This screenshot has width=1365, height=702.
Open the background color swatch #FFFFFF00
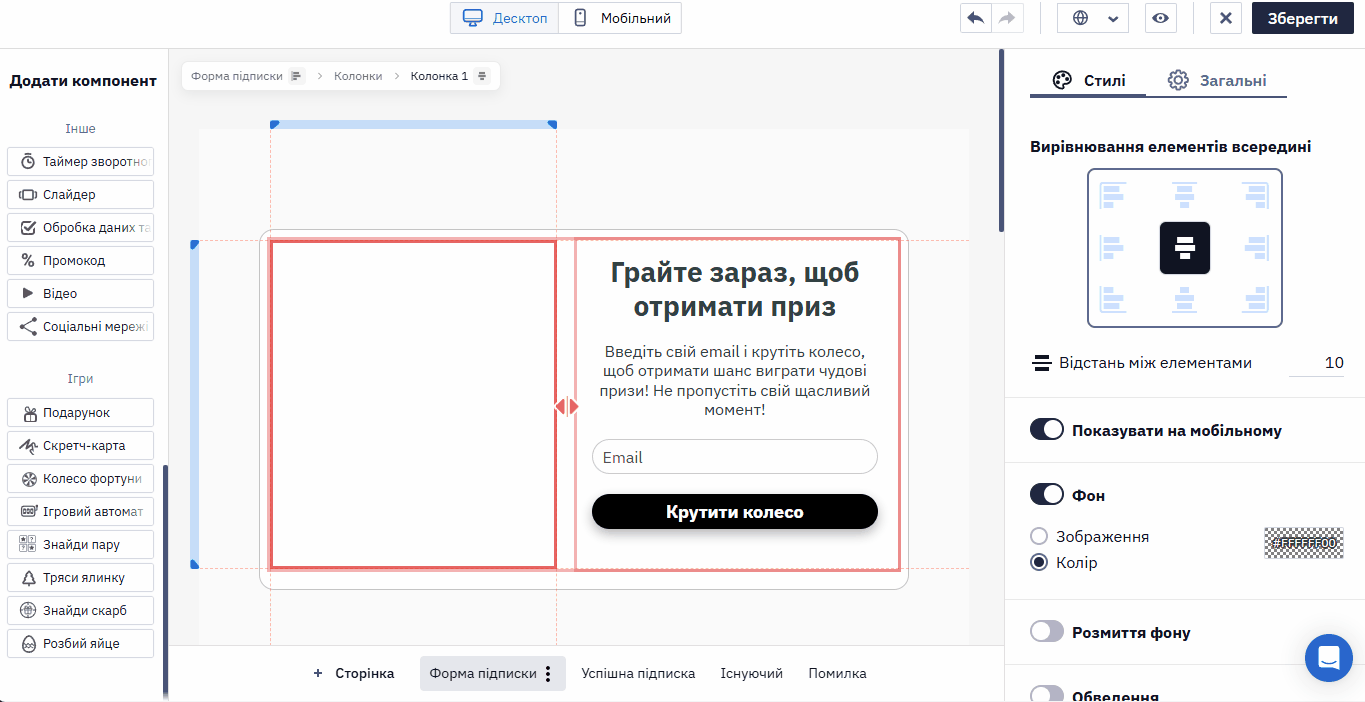click(1304, 543)
